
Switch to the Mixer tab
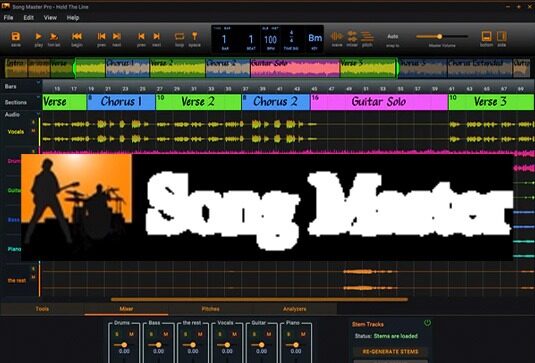[126, 309]
